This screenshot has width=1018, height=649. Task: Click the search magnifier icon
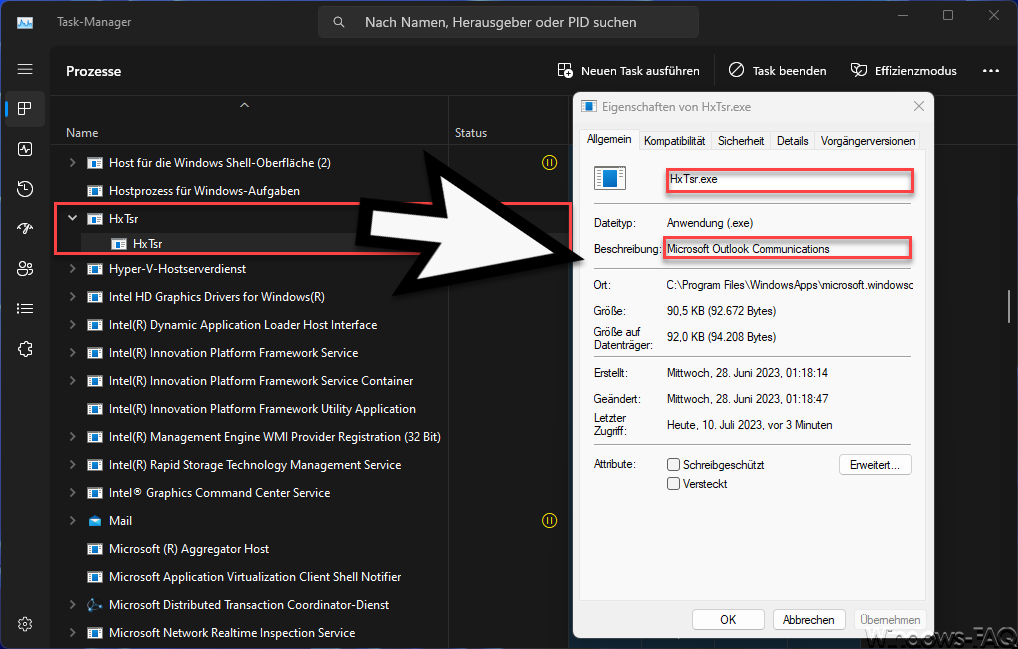point(339,22)
